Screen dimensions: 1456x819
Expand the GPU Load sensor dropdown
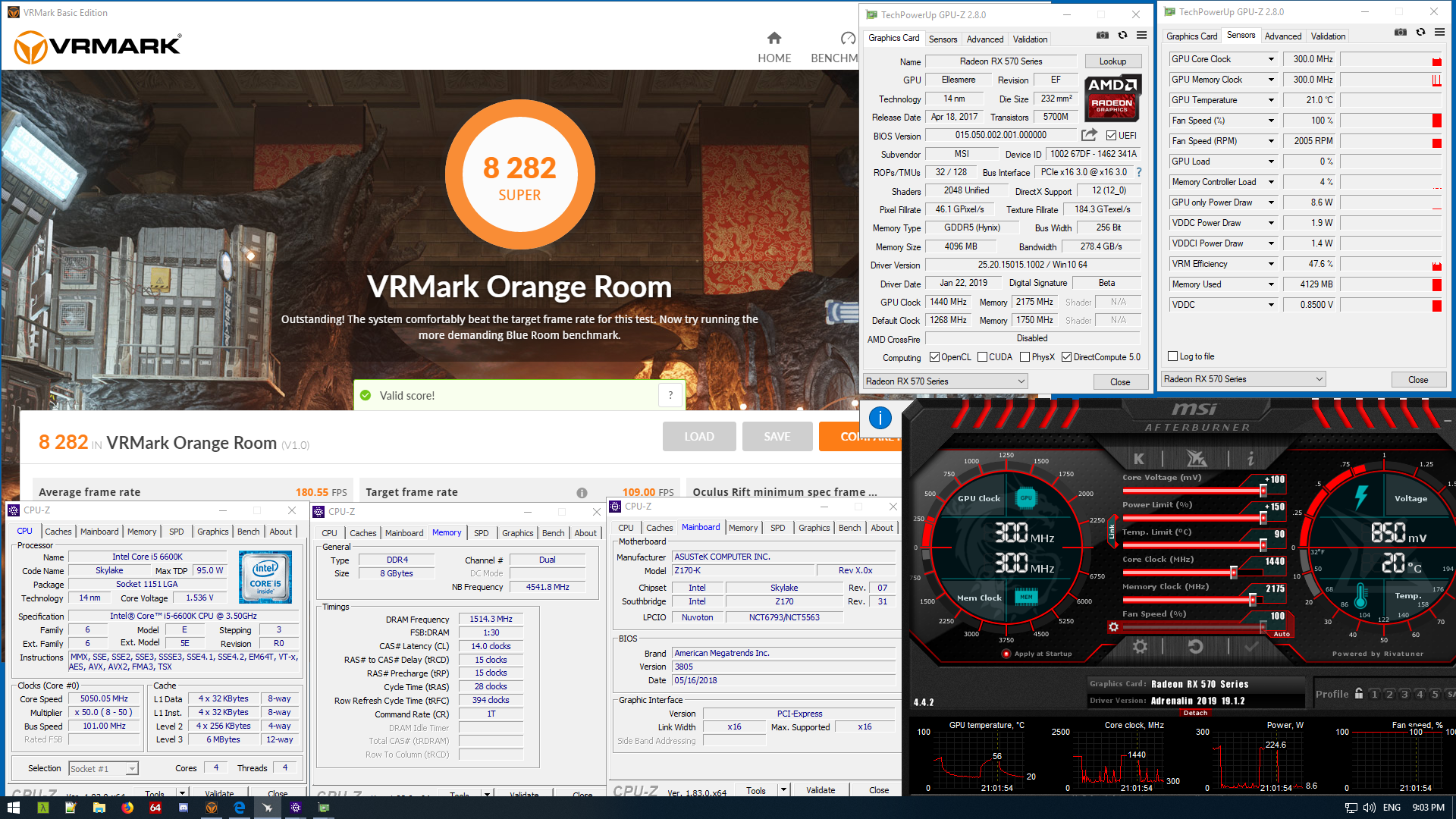1271,162
